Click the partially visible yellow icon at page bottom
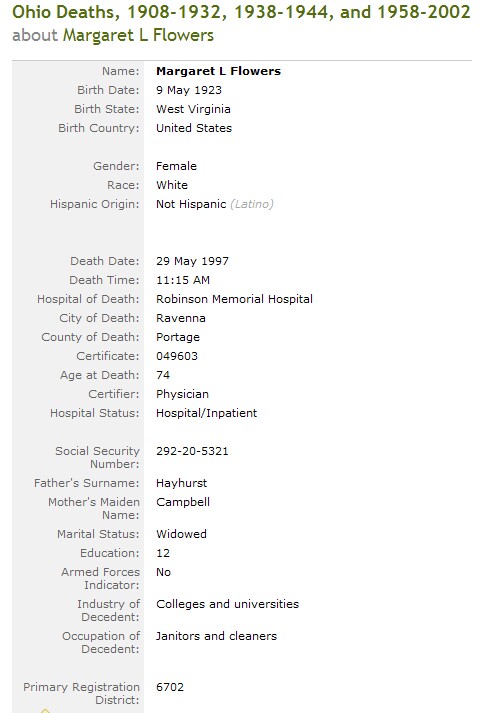The width and height of the screenshot is (484, 713). pyautogui.click(x=45, y=710)
